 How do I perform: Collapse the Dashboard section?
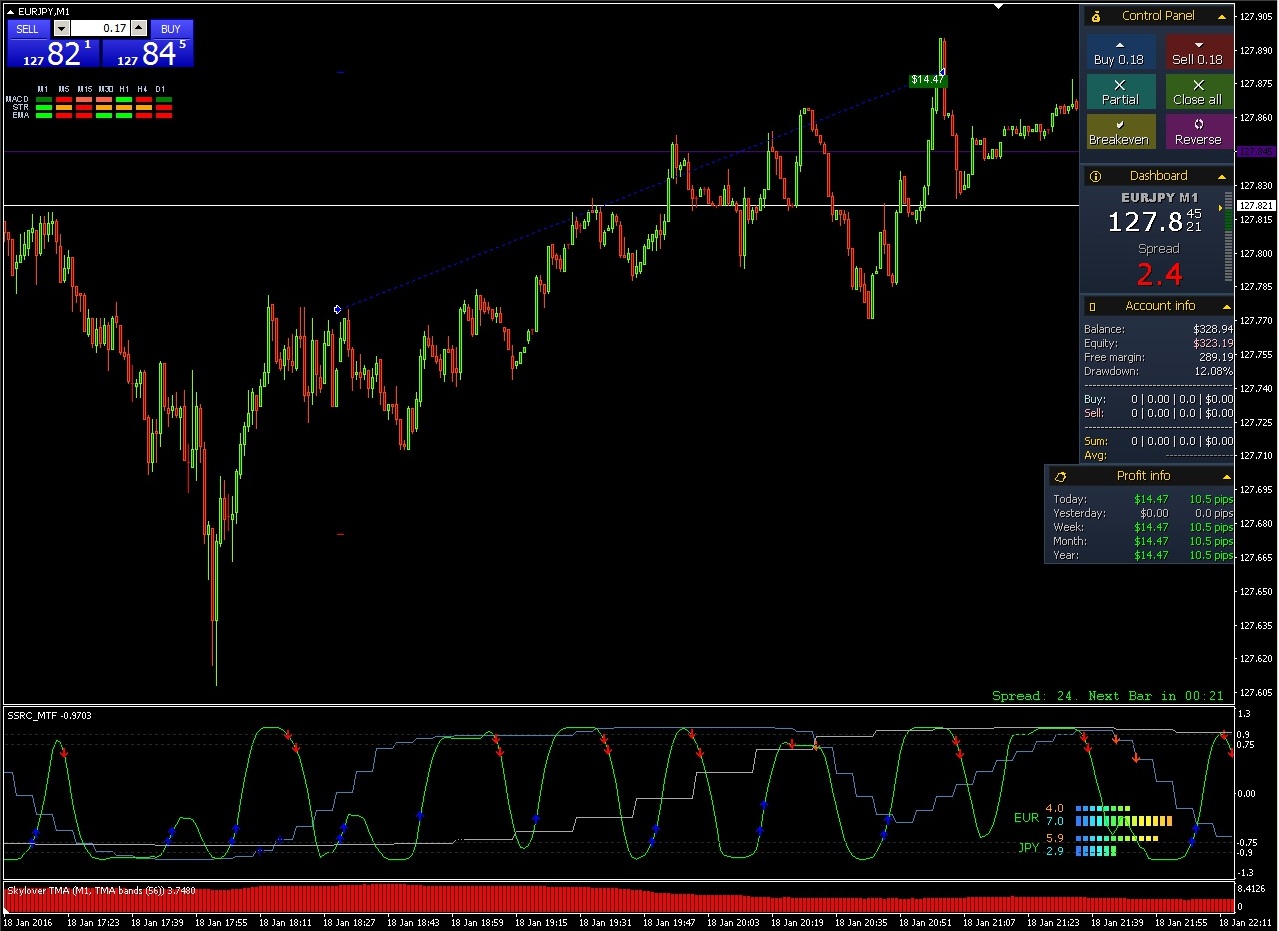(x=1221, y=176)
